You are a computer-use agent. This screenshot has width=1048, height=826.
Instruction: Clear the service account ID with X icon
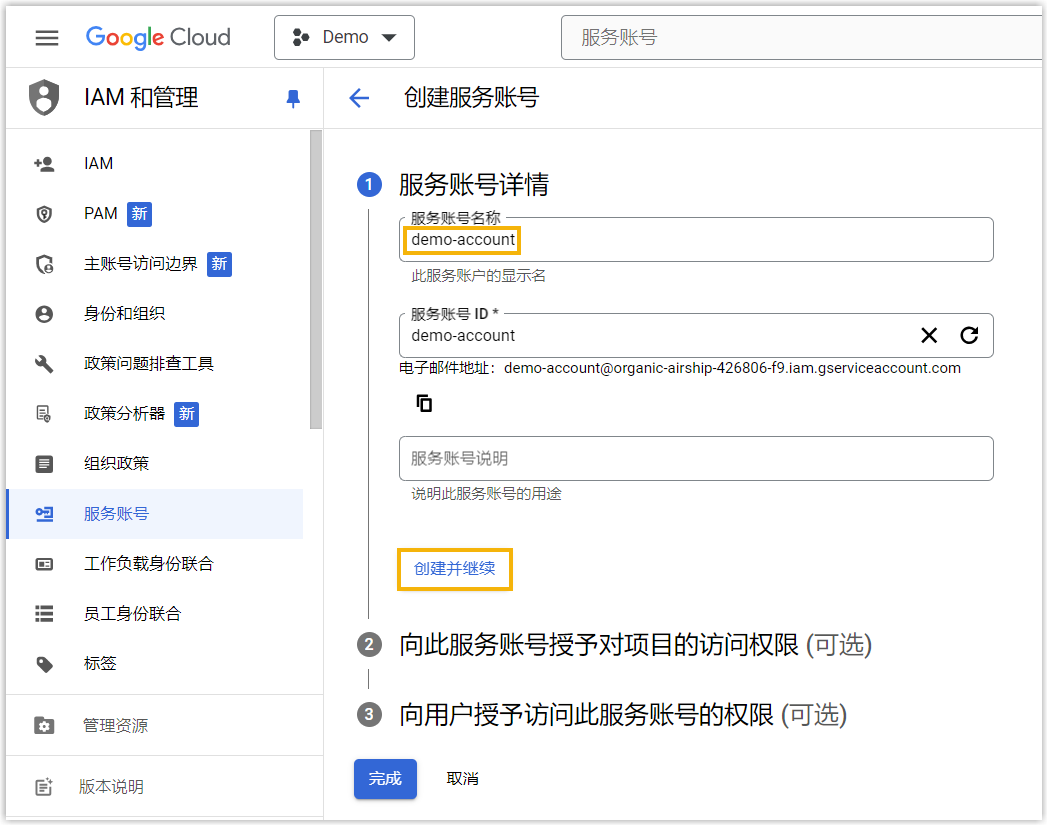tap(929, 335)
